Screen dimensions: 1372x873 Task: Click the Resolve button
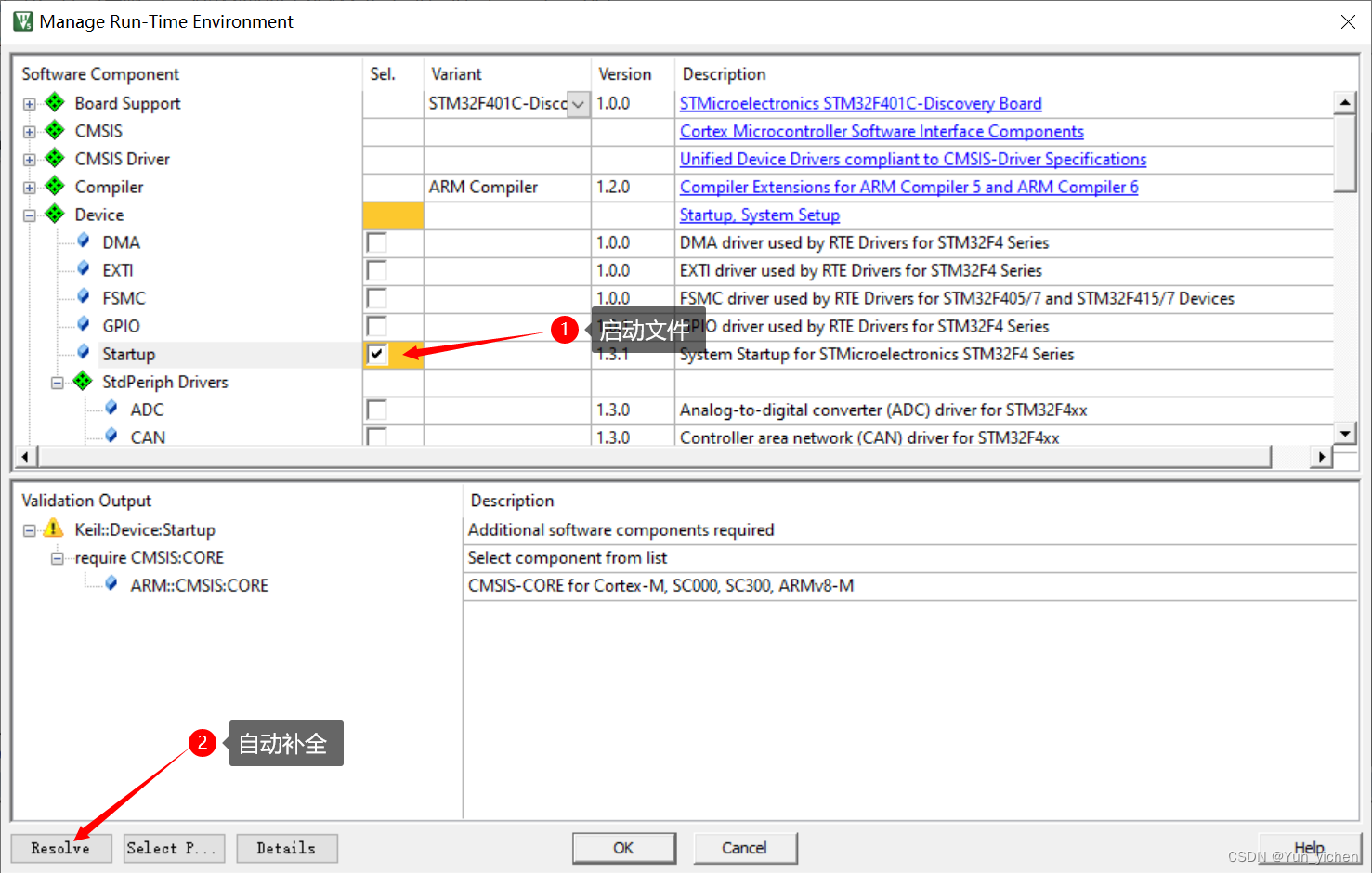point(61,848)
